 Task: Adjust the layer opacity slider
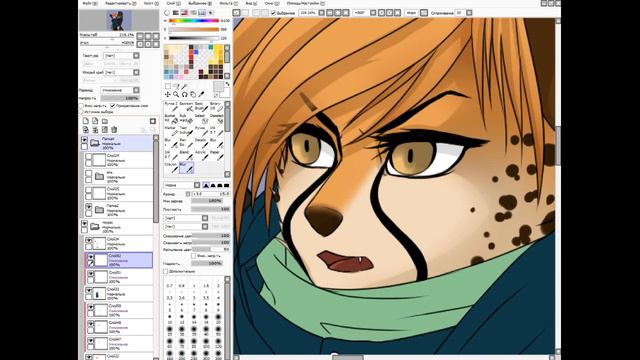point(120,98)
